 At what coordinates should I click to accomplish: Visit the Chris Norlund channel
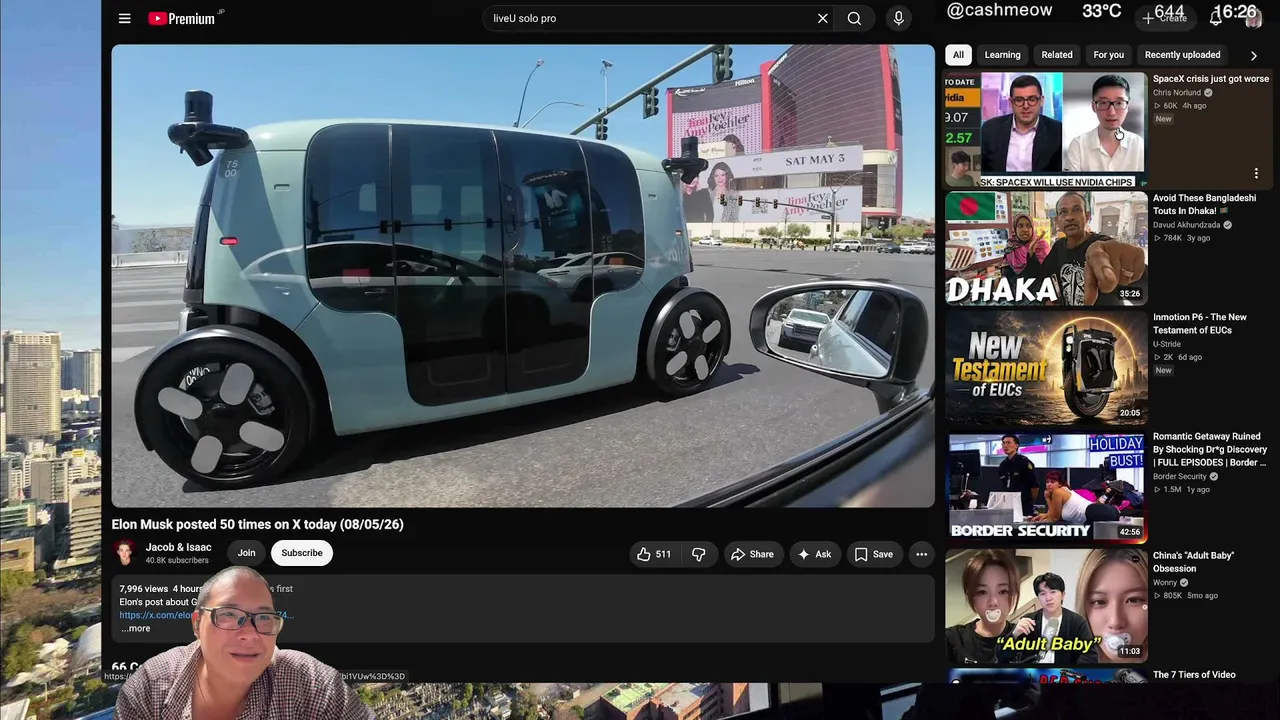(1176, 93)
